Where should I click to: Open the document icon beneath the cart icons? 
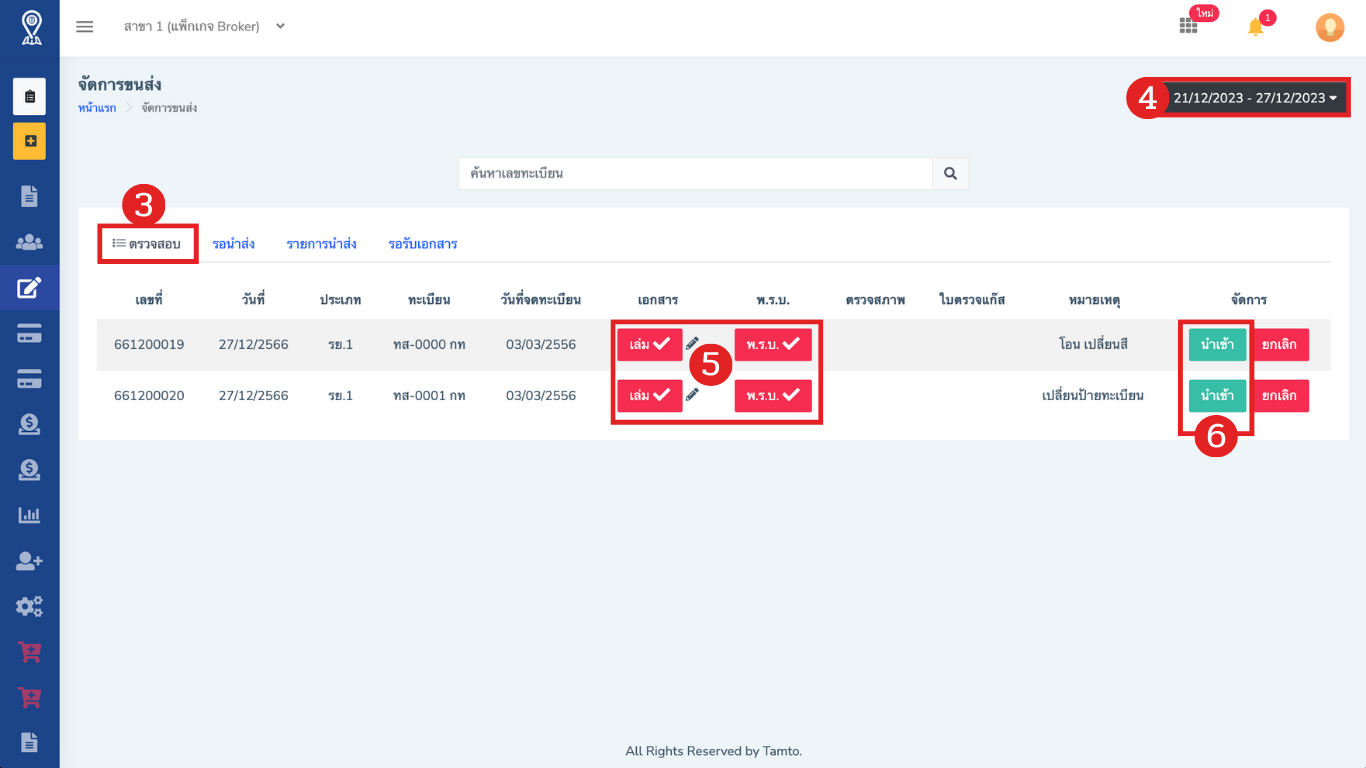(29, 742)
